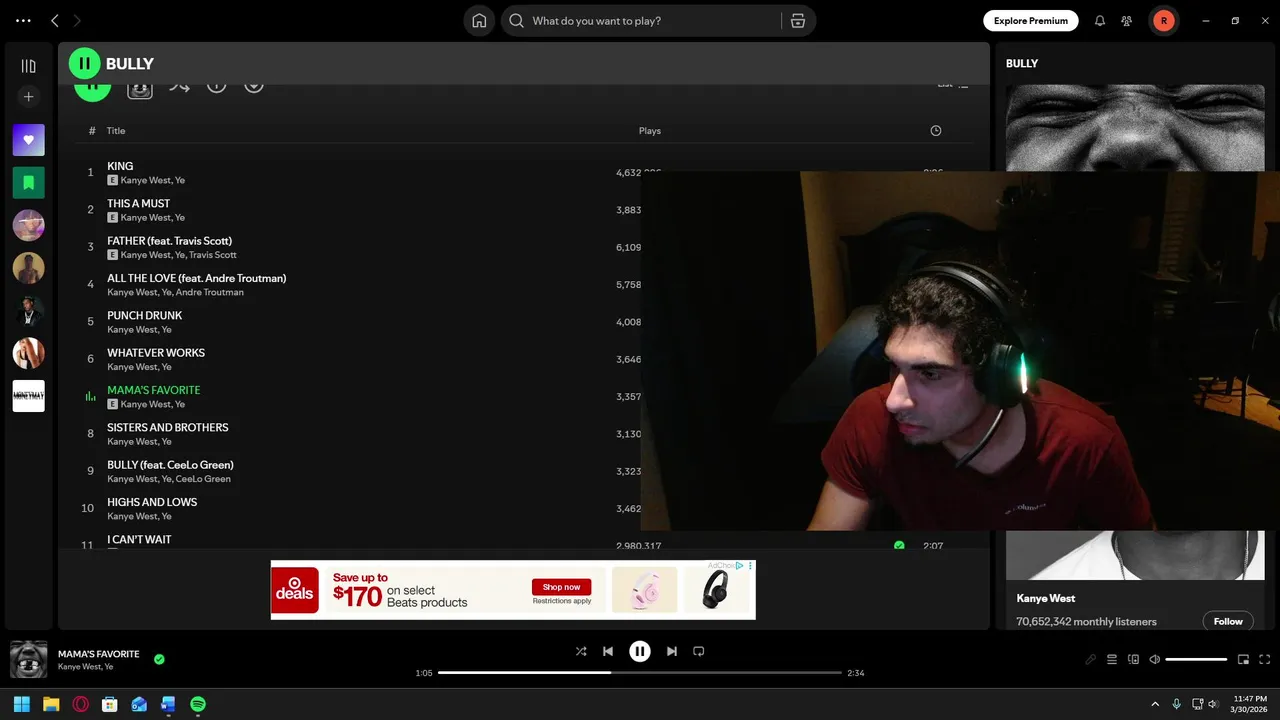Follow Kanye West in the side panel
This screenshot has width=1280, height=720.
pyautogui.click(x=1228, y=621)
